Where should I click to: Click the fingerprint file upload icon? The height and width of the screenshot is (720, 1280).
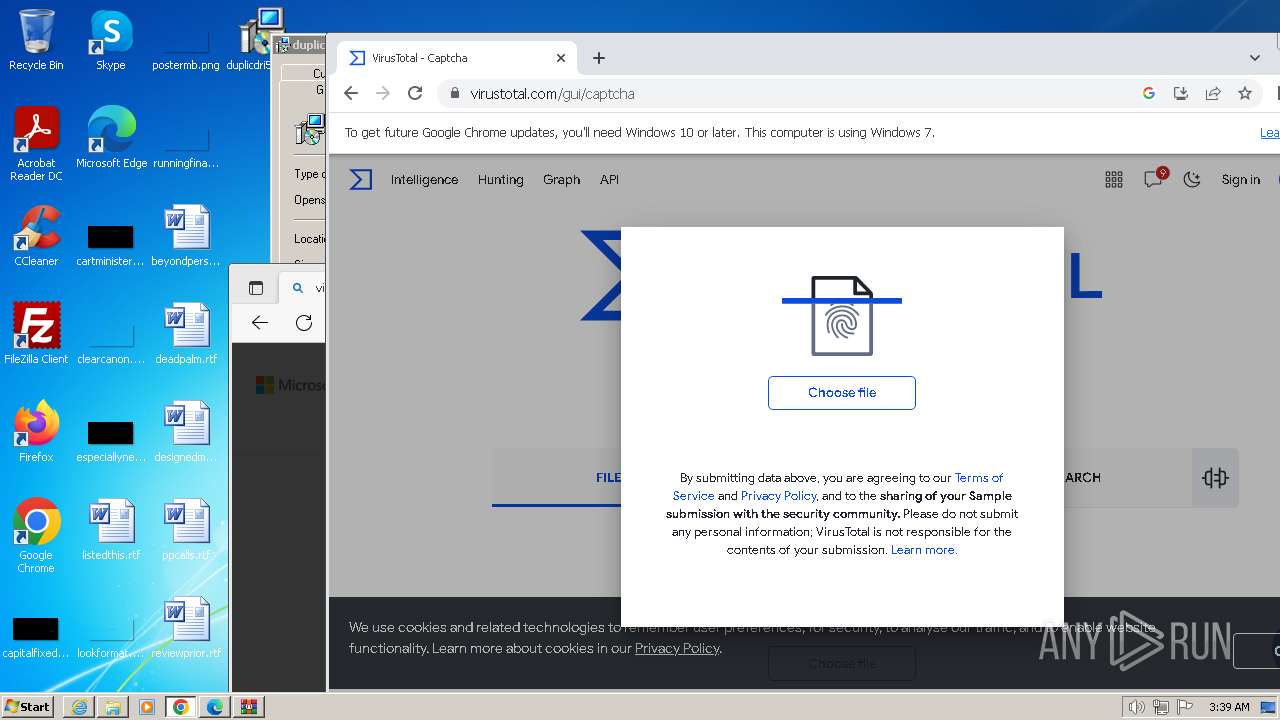tap(842, 316)
